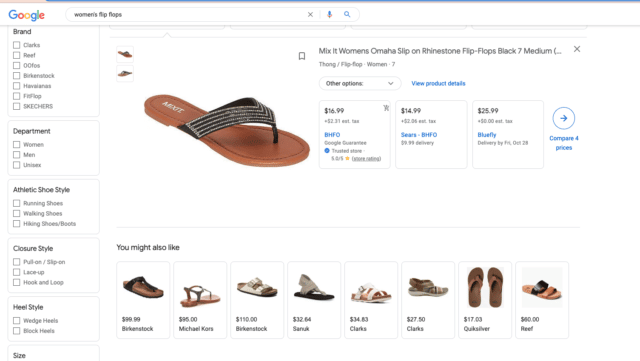
Task: Open the View product details link
Action: (438, 83)
